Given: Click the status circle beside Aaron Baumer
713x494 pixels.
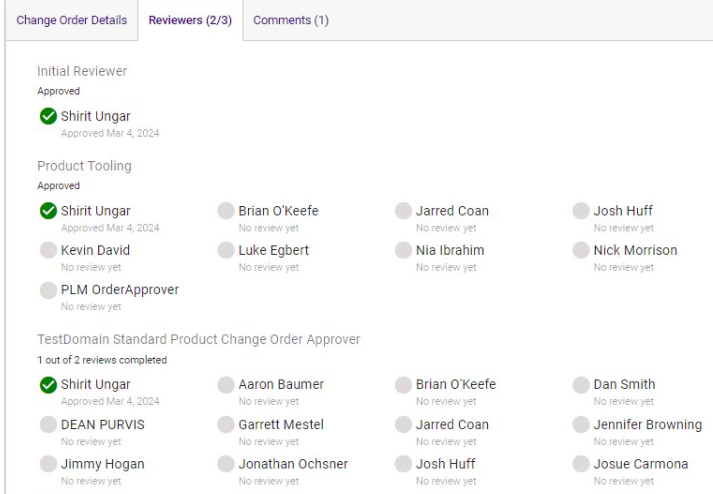Looking at the screenshot, I should 226,385.
